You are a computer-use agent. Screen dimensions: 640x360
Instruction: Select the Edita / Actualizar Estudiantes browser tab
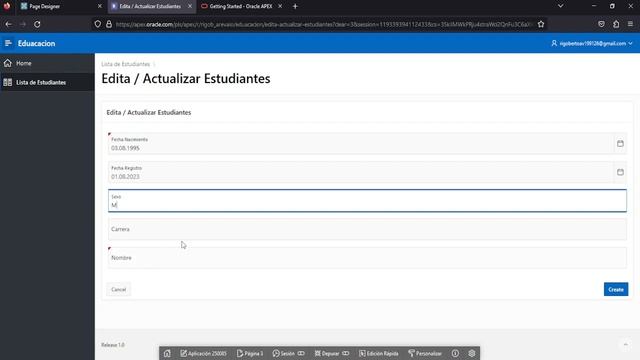pos(150,7)
